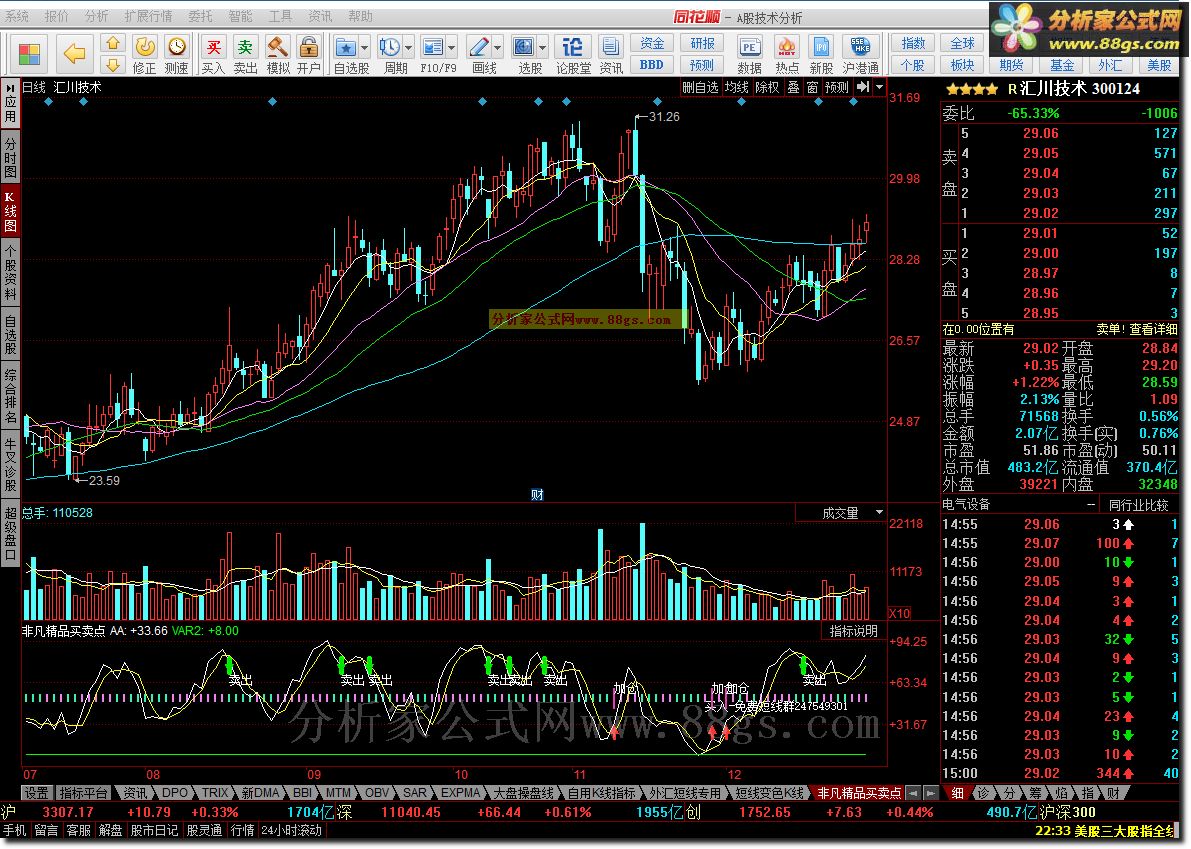Expand the 自选股 dropdown arrow

coord(365,48)
